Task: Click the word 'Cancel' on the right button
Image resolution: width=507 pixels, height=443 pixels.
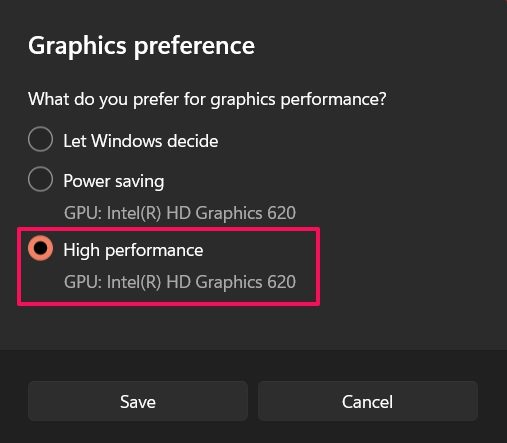Action: 368,402
